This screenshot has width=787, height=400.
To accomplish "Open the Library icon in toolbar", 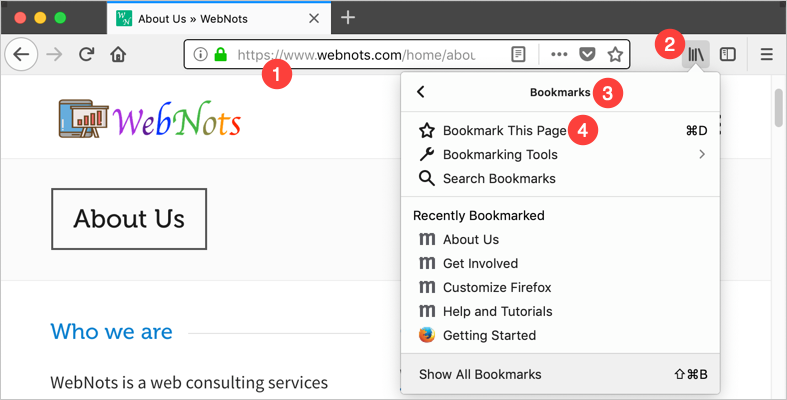I will tap(696, 54).
